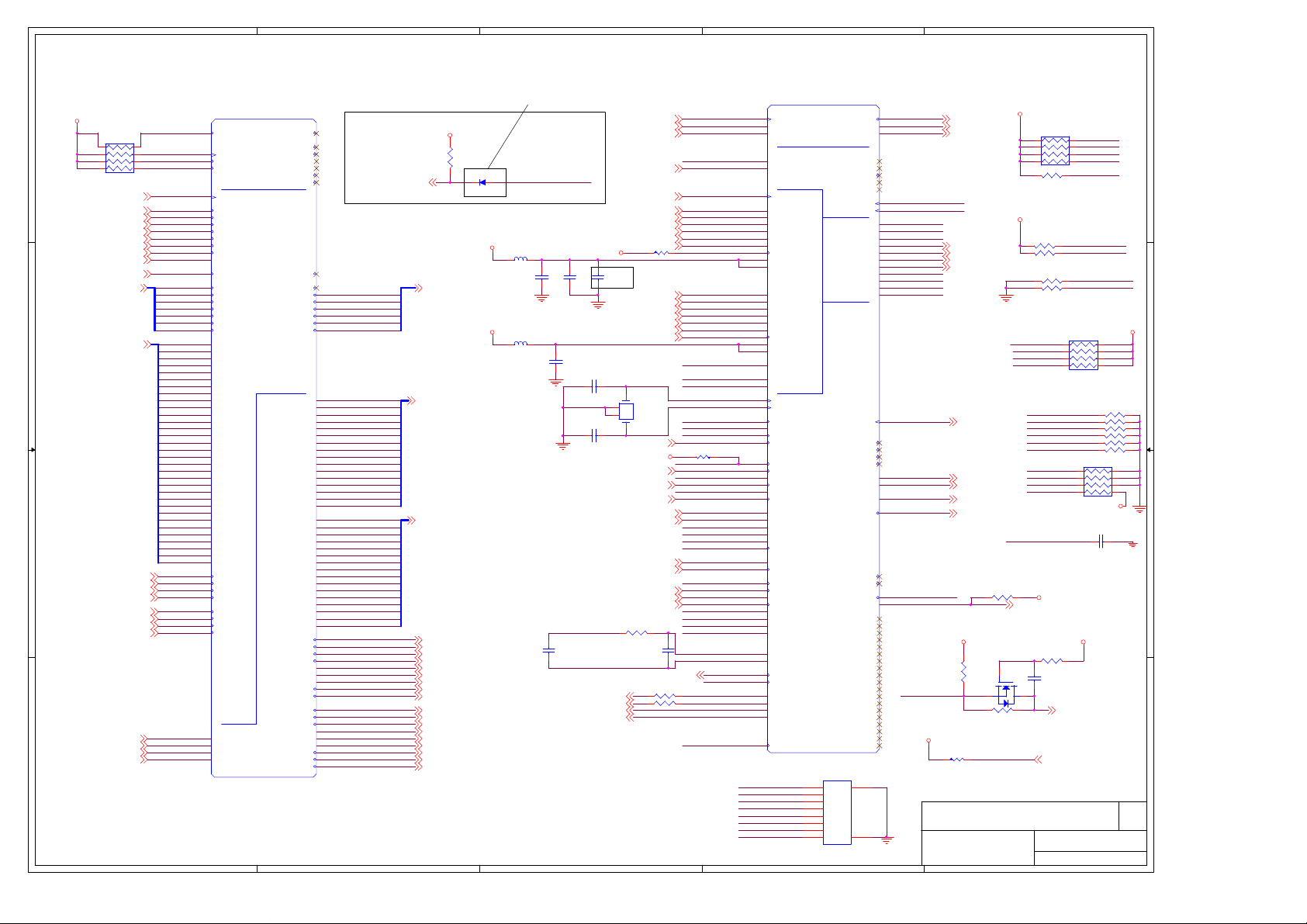Click the resistor network at top-left corner

click(119, 158)
